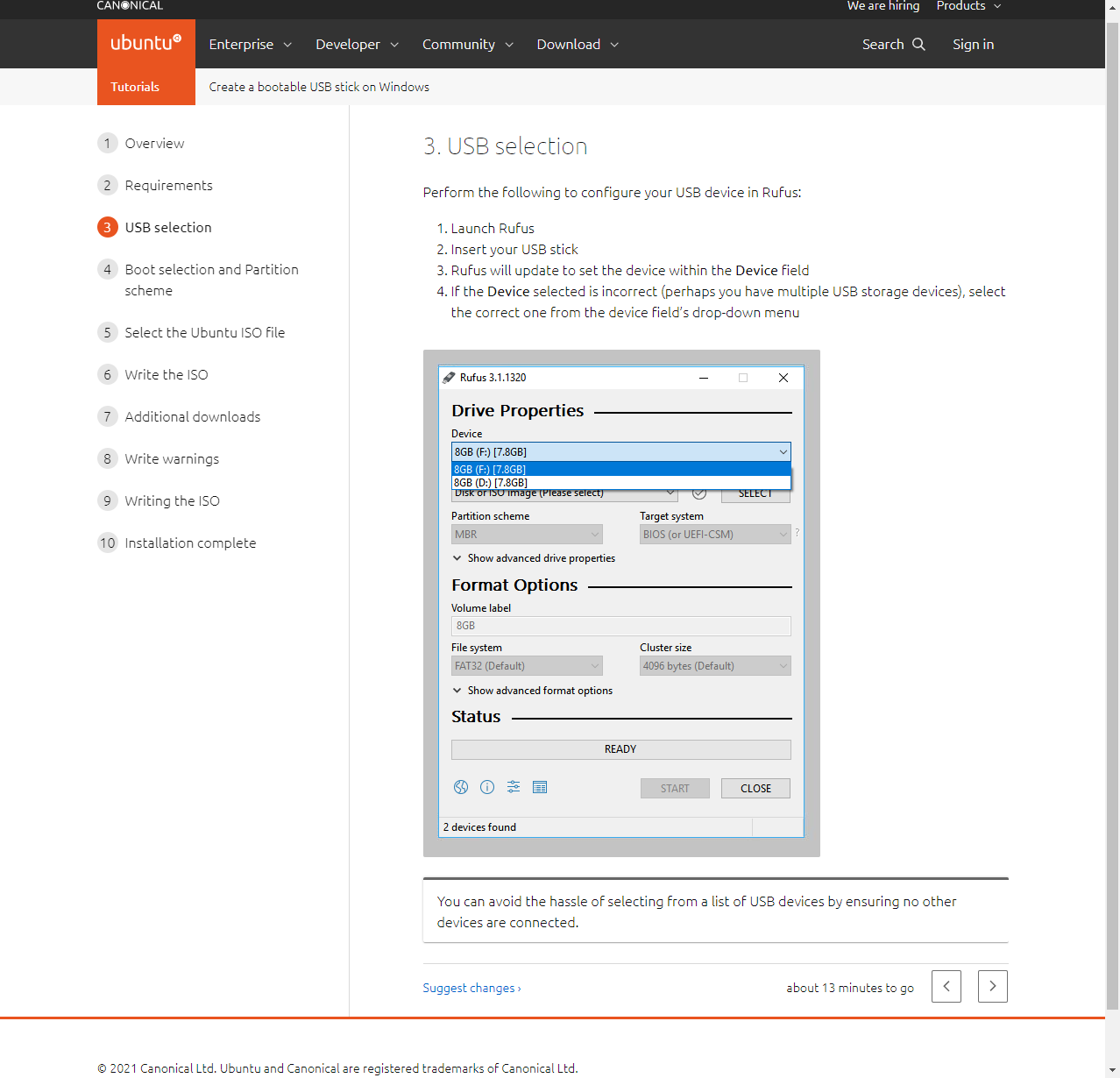Open the Cluster size 4096 bytes dropdown
The width and height of the screenshot is (1120, 1078).
point(715,666)
